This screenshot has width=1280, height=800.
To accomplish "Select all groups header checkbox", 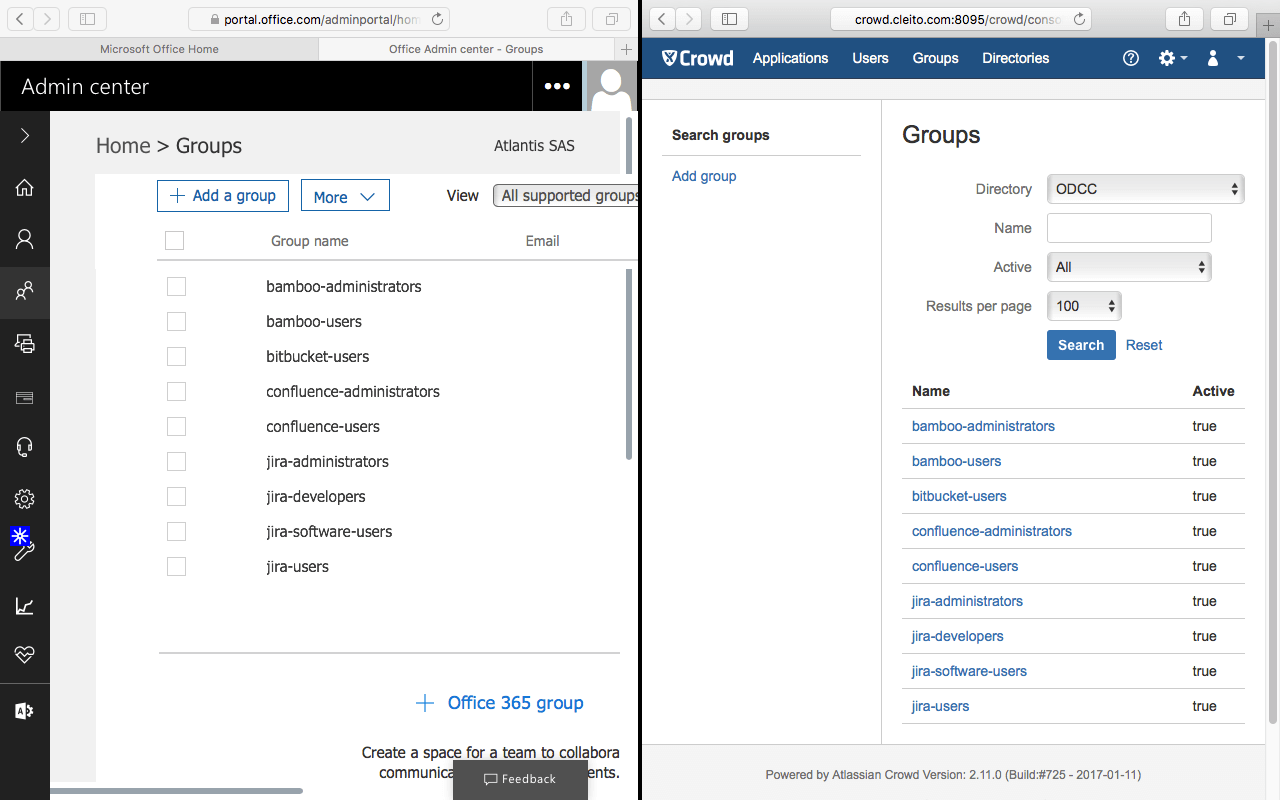I will pos(174,240).
